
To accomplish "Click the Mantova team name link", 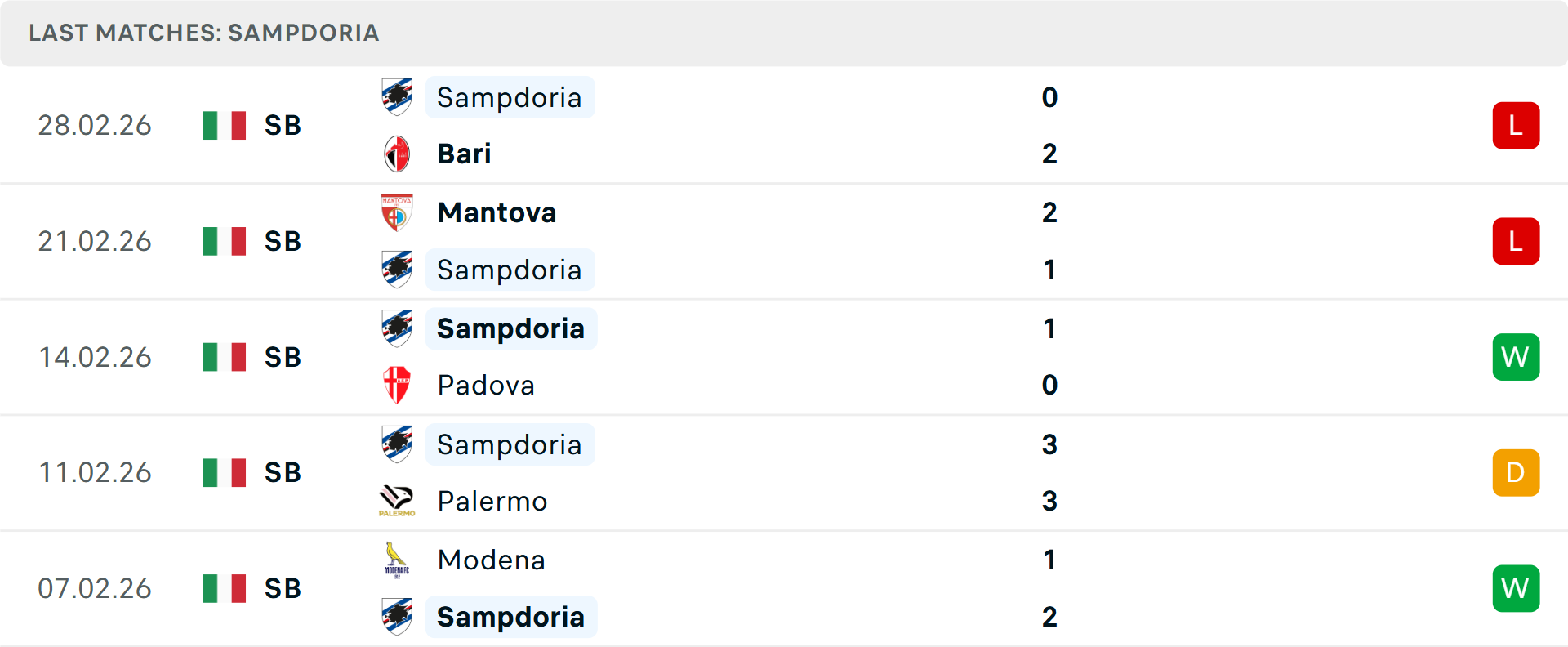I will click(497, 212).
